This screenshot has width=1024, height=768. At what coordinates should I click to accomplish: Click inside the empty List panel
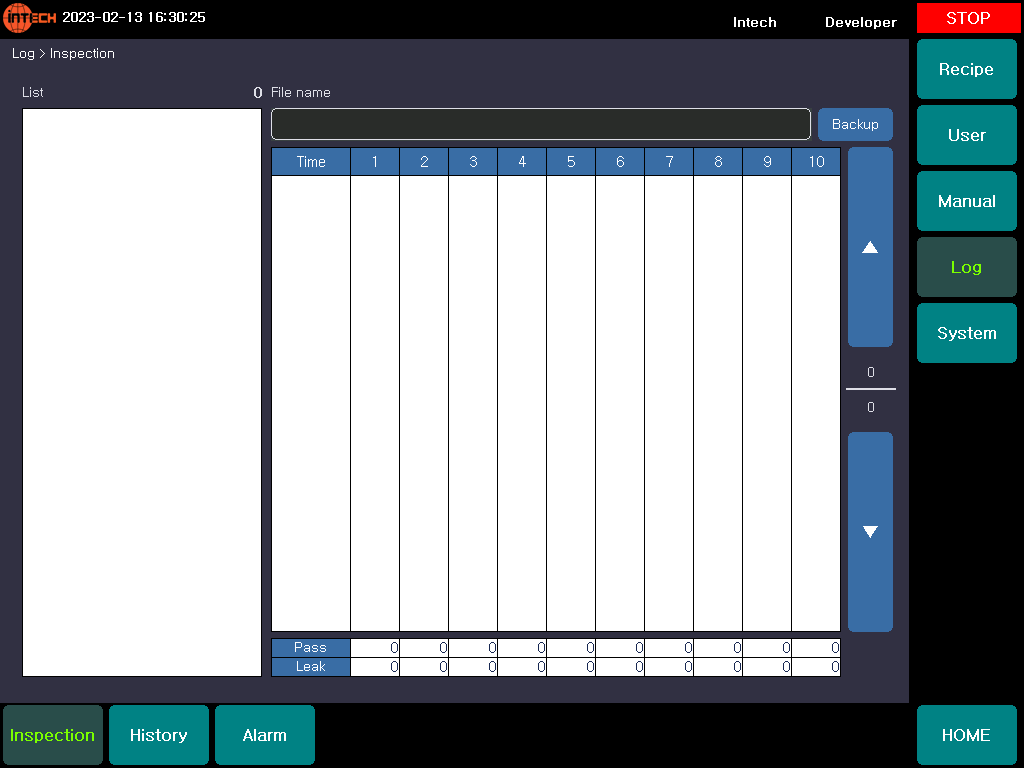[x=142, y=392]
